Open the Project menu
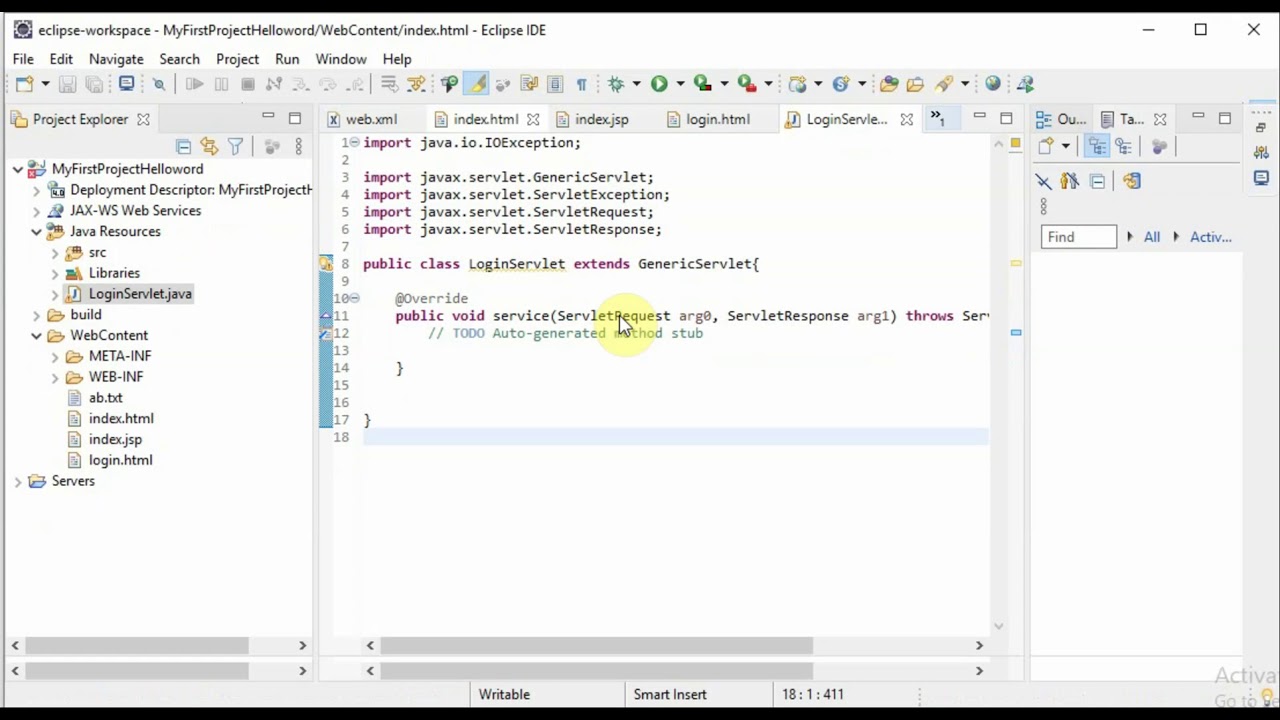Viewport: 1280px width, 720px height. pos(237,59)
